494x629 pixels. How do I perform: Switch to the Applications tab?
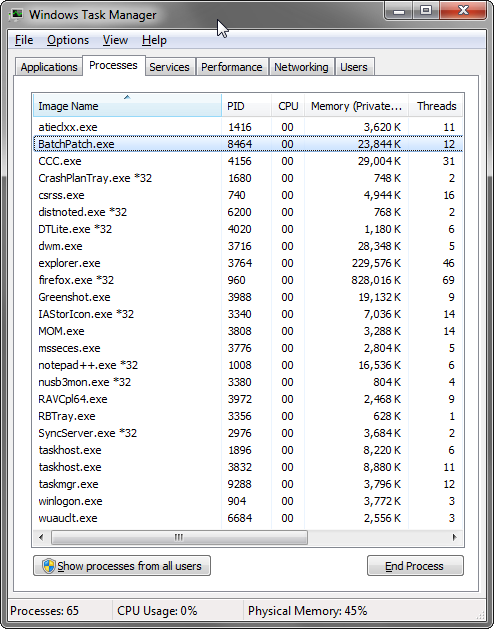click(x=49, y=67)
